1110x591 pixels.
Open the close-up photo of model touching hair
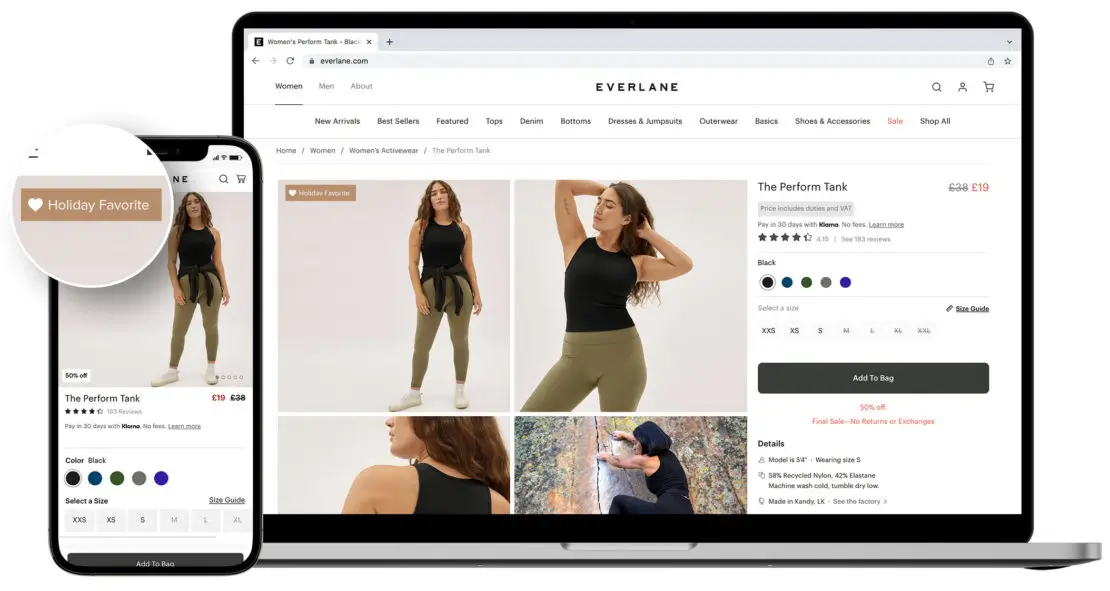pyautogui.click(x=630, y=296)
